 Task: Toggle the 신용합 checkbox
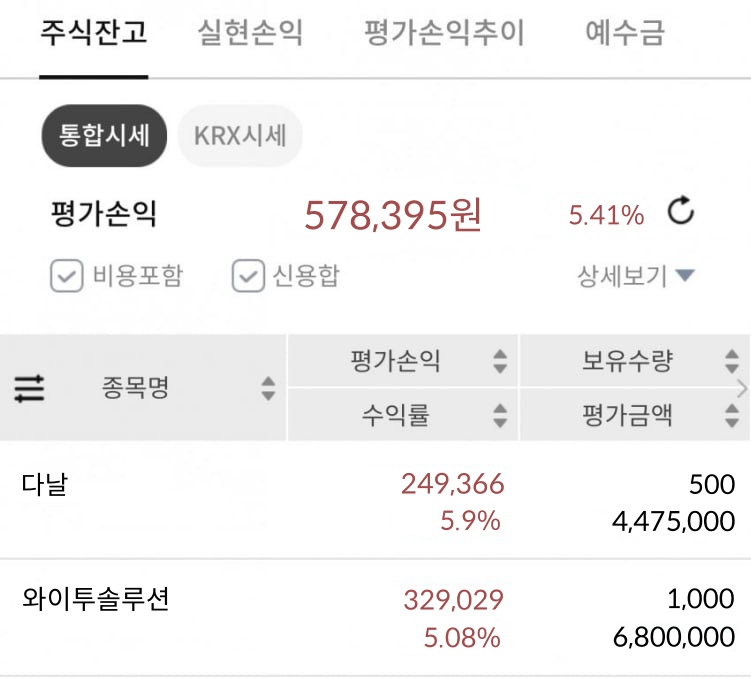pyautogui.click(x=248, y=276)
